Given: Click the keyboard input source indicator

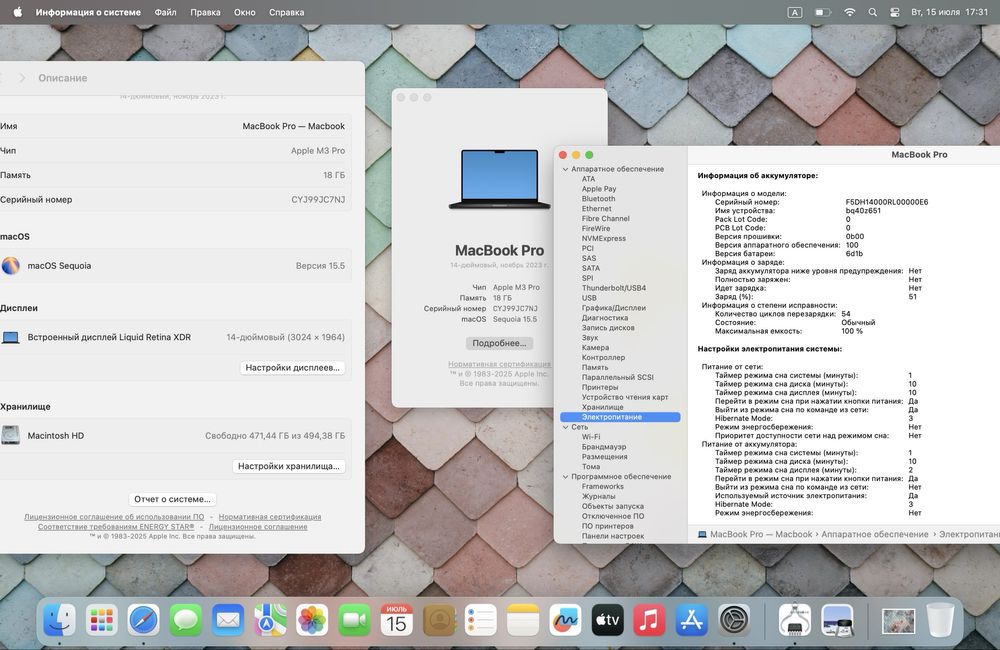Looking at the screenshot, I should (x=795, y=12).
